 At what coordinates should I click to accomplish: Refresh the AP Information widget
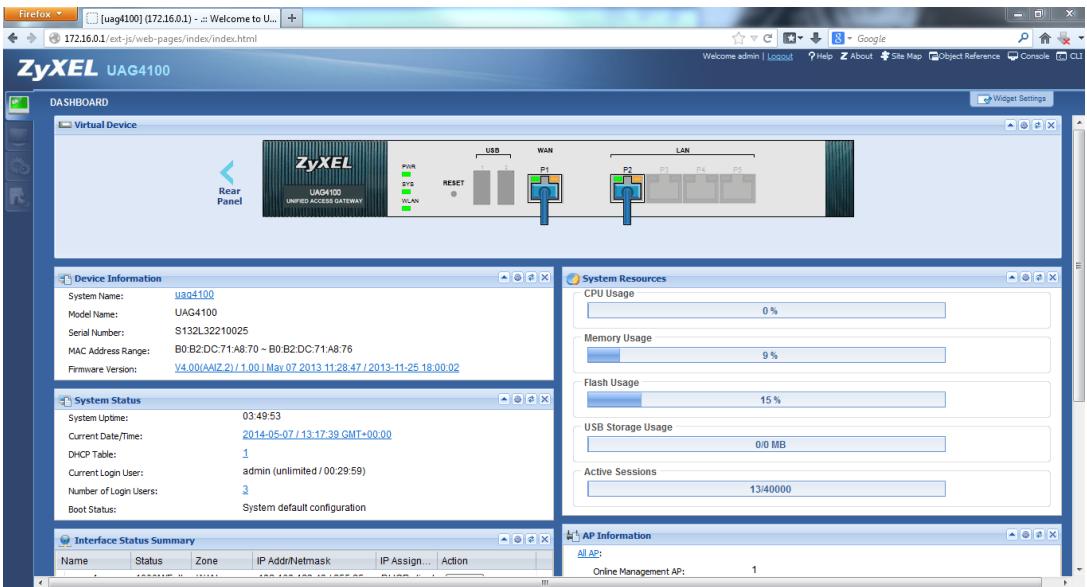point(1039,534)
